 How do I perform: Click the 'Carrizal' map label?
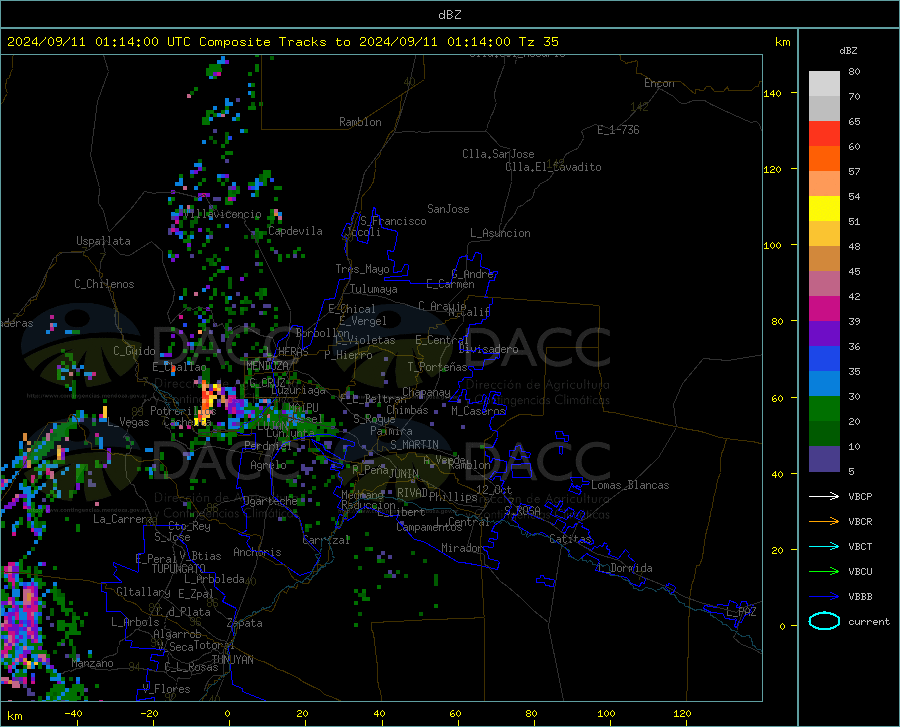click(326, 541)
